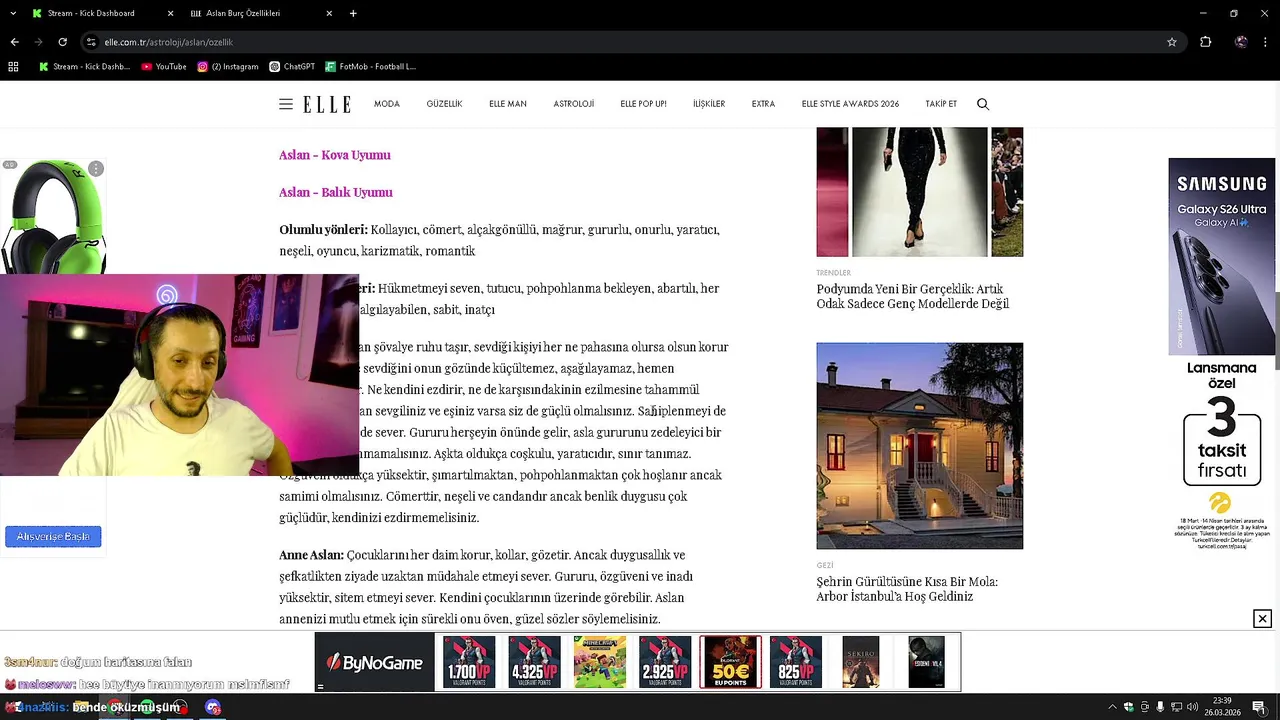
Task: Select the Sekiro game thumbnail
Action: tap(861, 662)
